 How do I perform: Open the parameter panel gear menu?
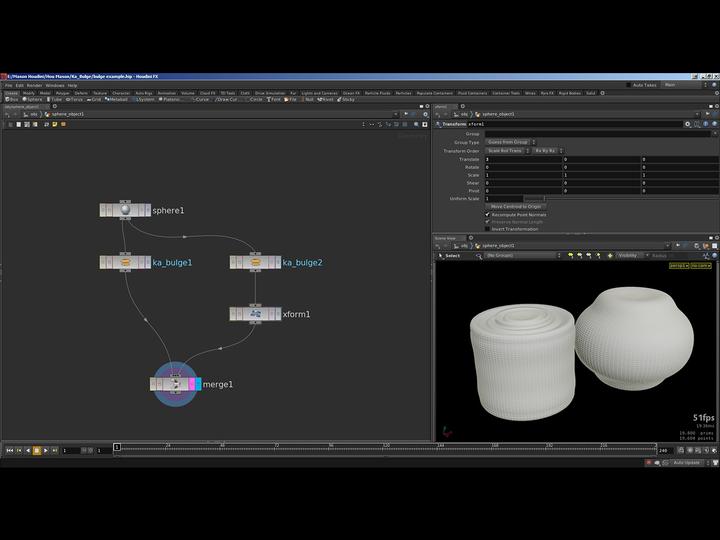(687, 124)
